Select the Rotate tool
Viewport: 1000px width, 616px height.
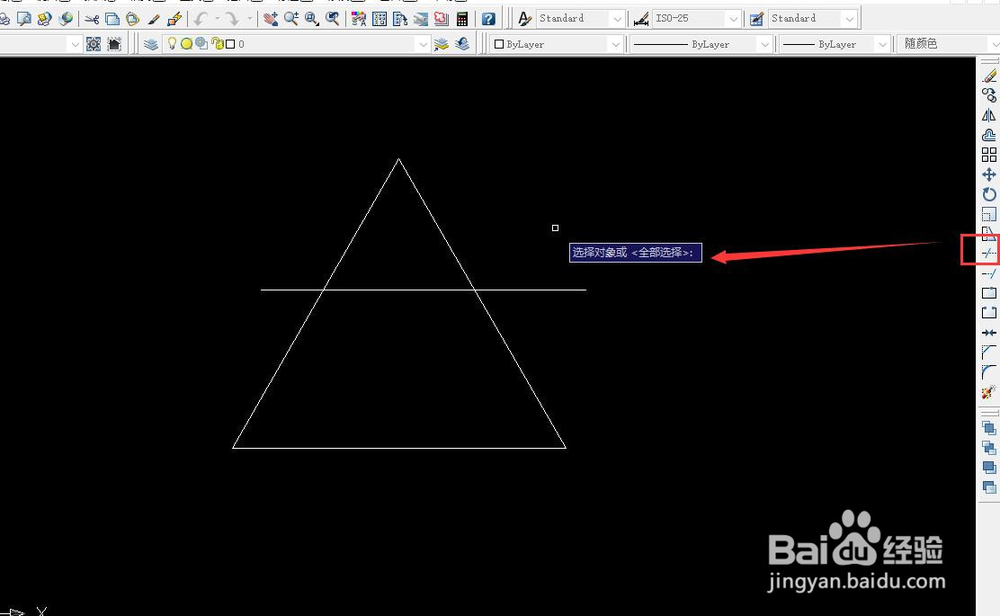point(989,194)
